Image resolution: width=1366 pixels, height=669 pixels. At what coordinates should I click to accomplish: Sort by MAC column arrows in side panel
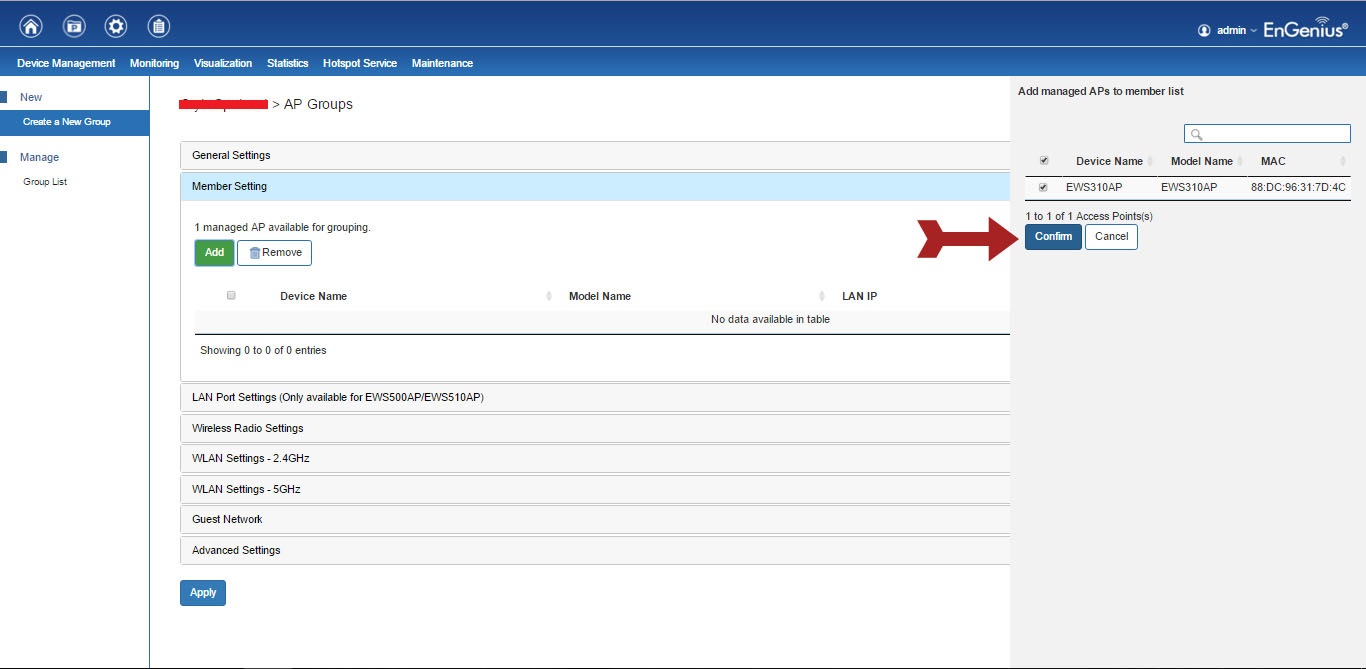1343,161
